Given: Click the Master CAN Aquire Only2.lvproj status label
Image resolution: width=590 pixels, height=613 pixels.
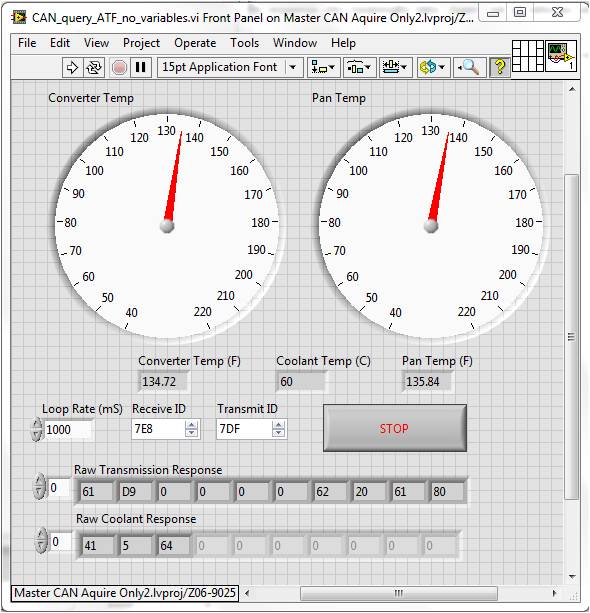Looking at the screenshot, I should 125,593.
